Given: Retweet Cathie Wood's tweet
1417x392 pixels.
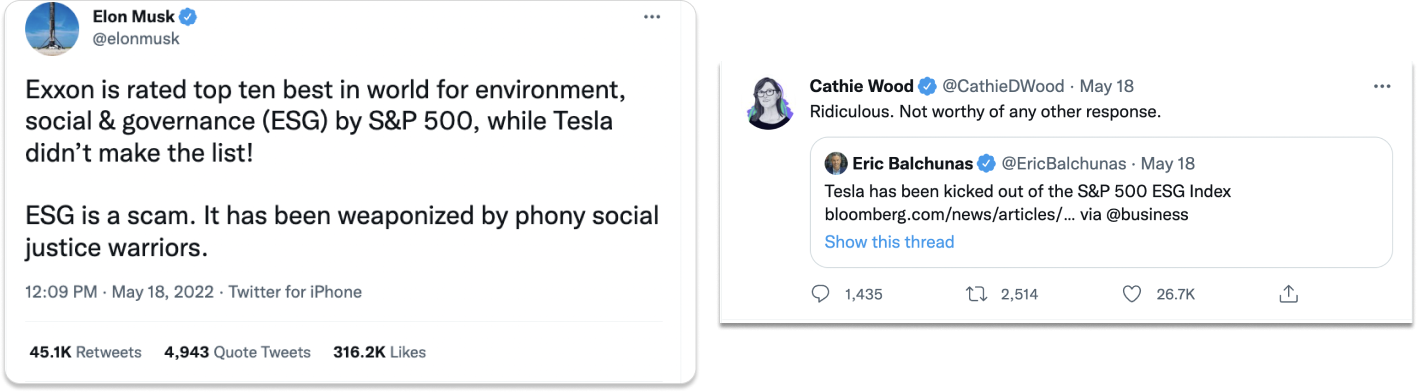Looking at the screenshot, I should [976, 294].
